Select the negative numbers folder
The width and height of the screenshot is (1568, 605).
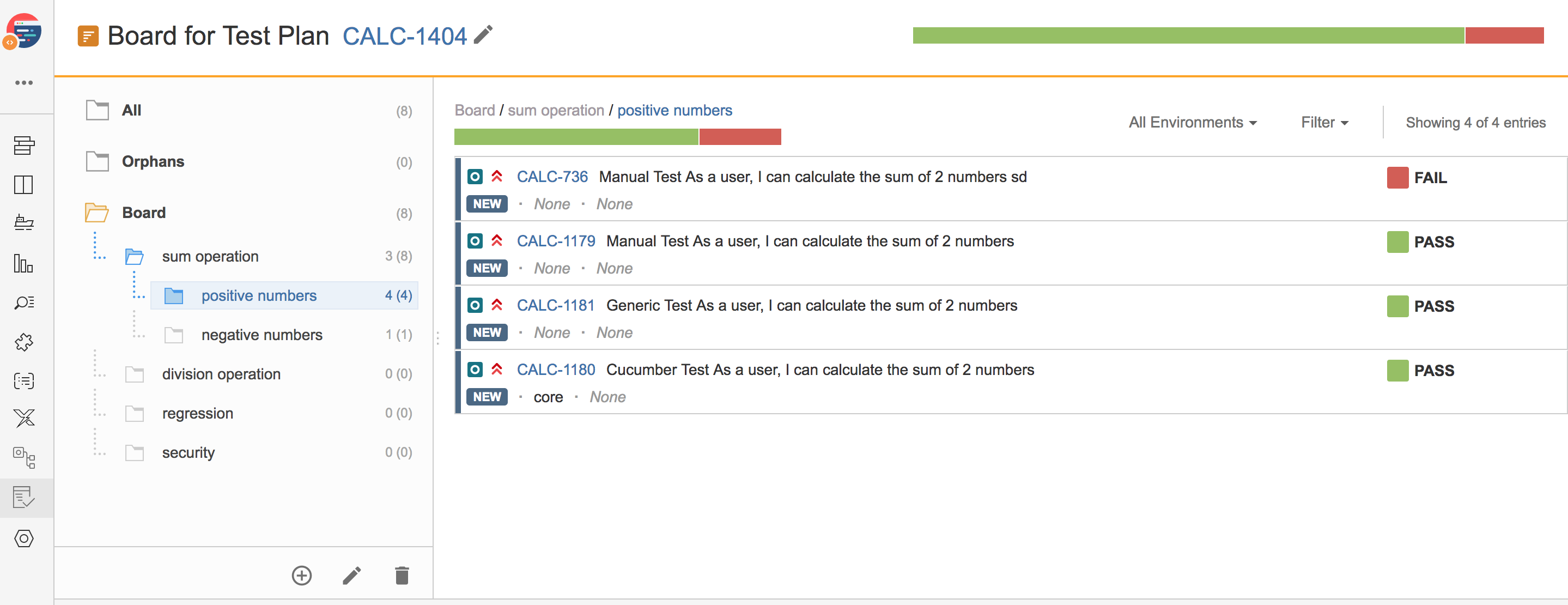click(262, 335)
